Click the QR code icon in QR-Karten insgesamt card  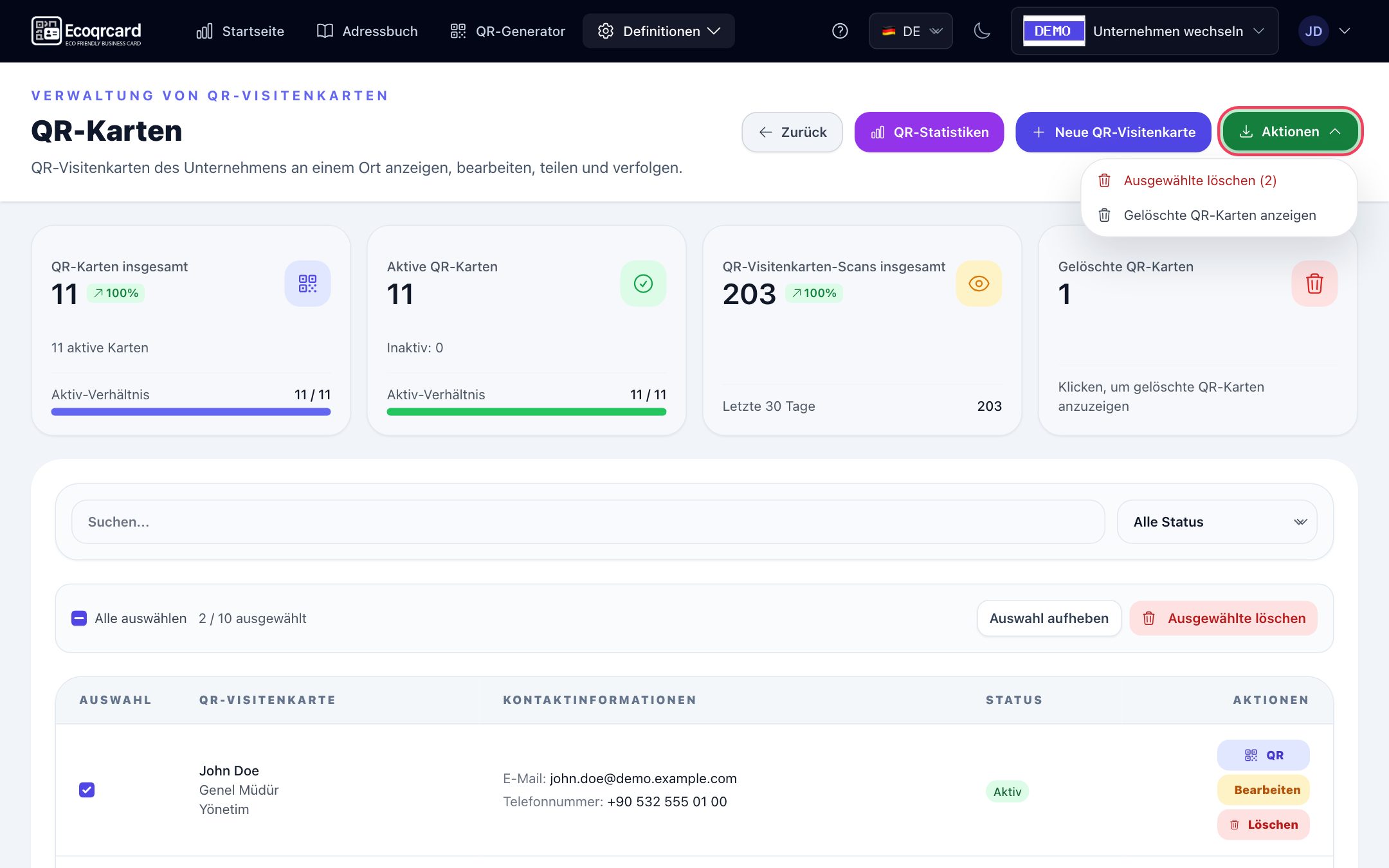click(307, 284)
